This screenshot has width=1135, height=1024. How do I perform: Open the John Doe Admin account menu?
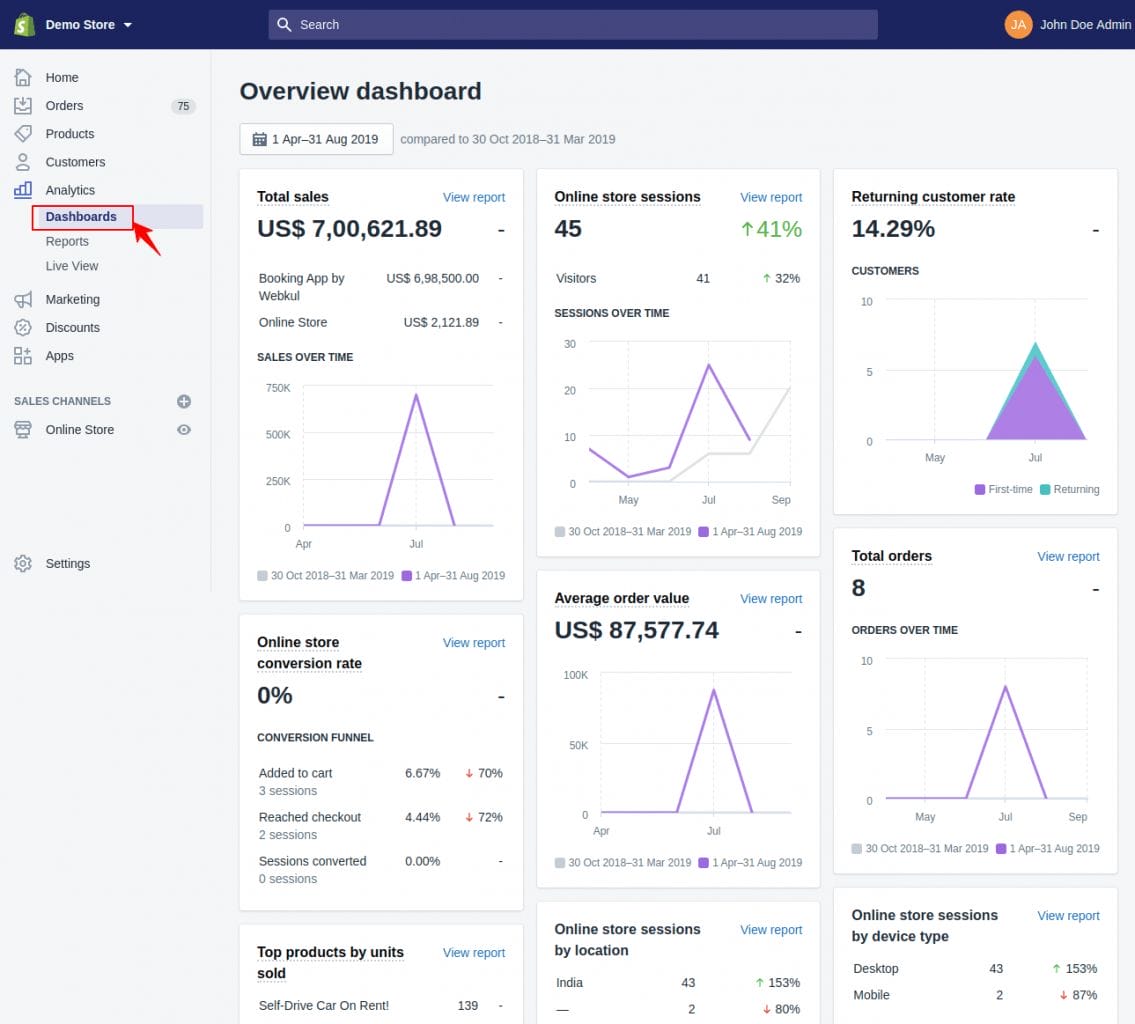click(x=1067, y=24)
